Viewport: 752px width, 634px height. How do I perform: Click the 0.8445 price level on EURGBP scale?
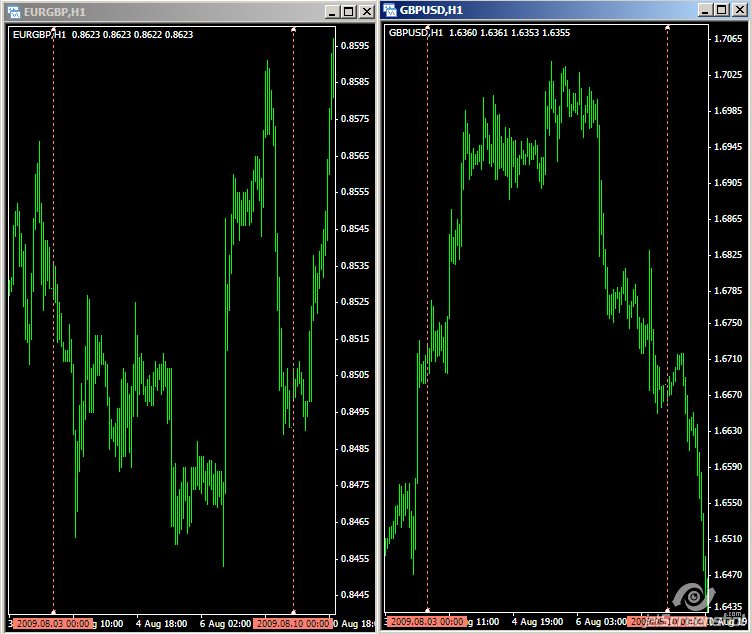point(355,595)
